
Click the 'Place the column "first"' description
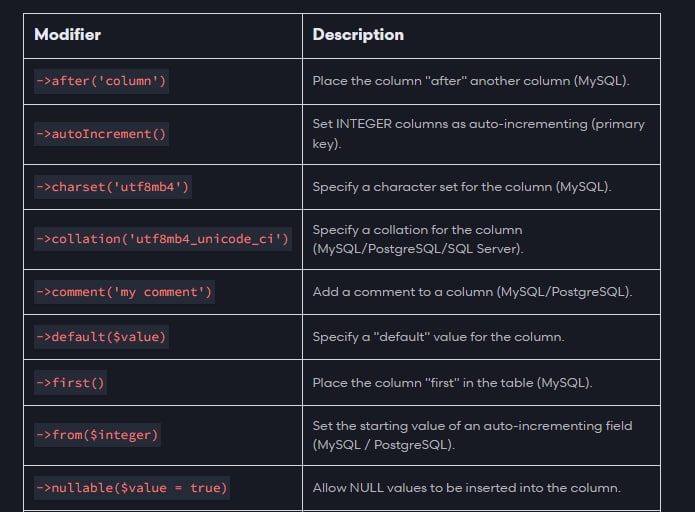pyautogui.click(x=452, y=383)
